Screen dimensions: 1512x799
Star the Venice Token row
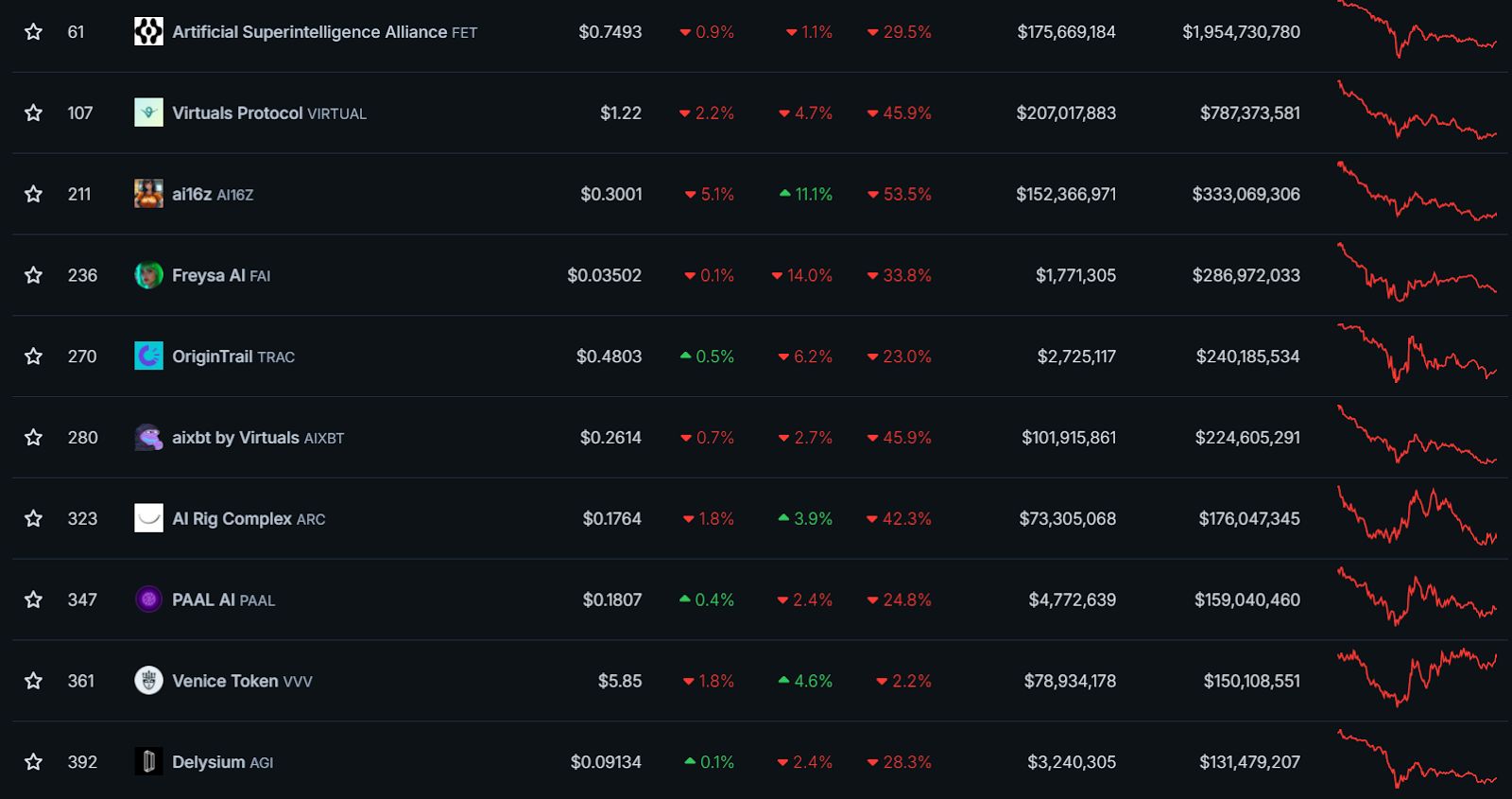click(x=33, y=681)
